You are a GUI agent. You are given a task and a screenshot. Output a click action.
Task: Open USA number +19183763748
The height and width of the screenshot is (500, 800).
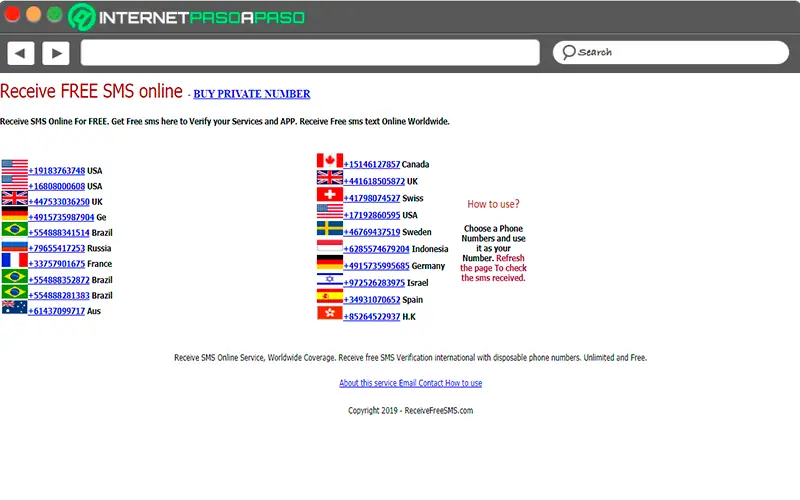point(57,170)
